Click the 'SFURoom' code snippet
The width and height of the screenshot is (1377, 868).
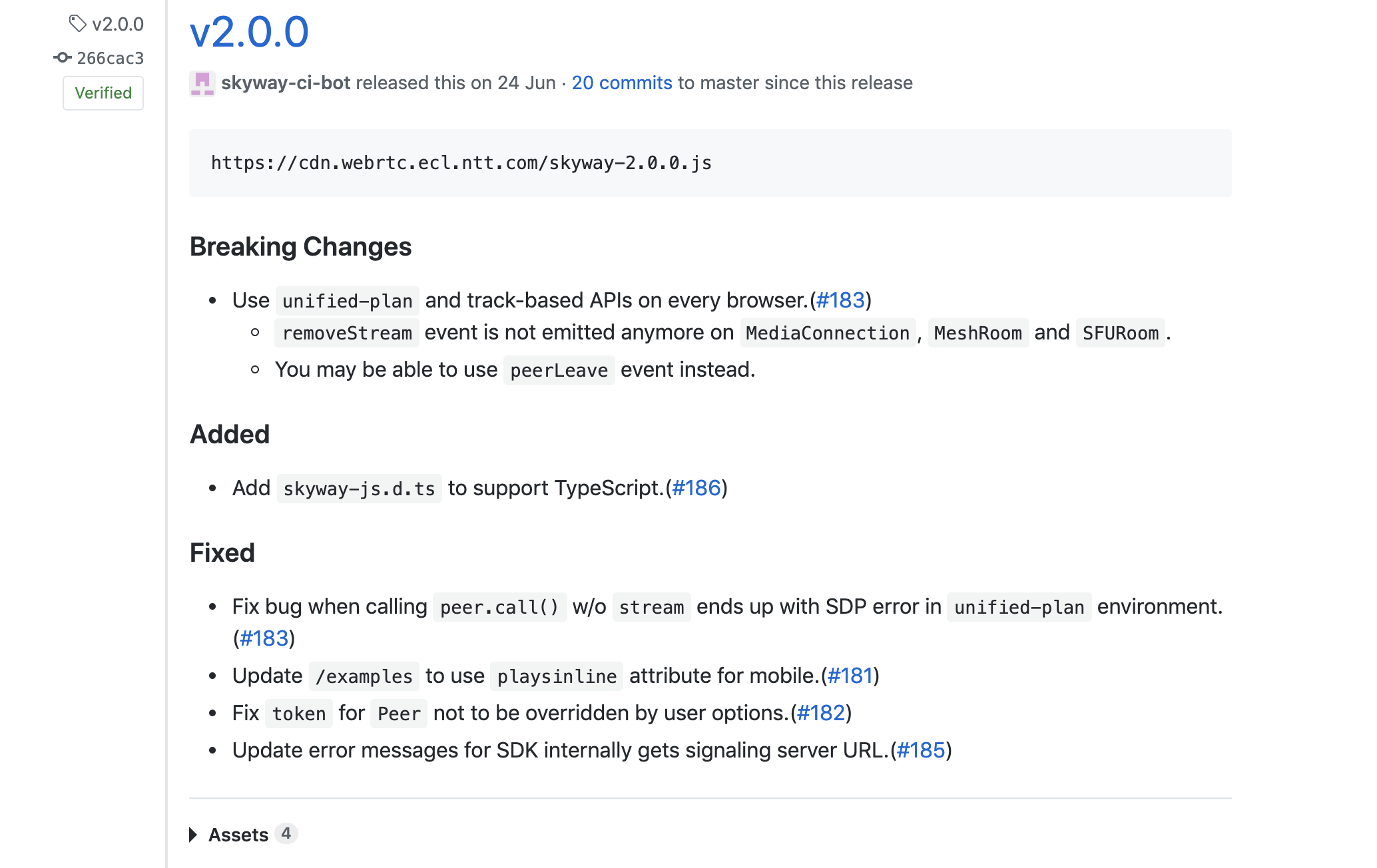1121,333
